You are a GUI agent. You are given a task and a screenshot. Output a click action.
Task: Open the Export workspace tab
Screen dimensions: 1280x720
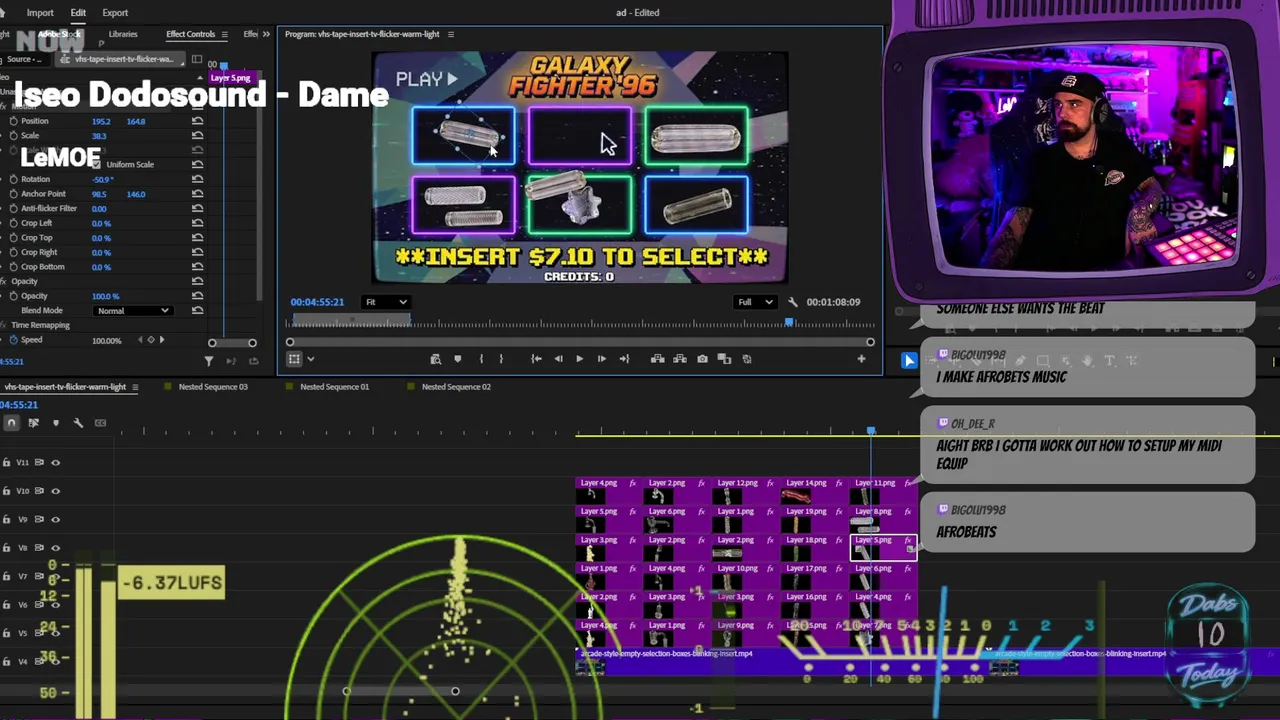[115, 13]
